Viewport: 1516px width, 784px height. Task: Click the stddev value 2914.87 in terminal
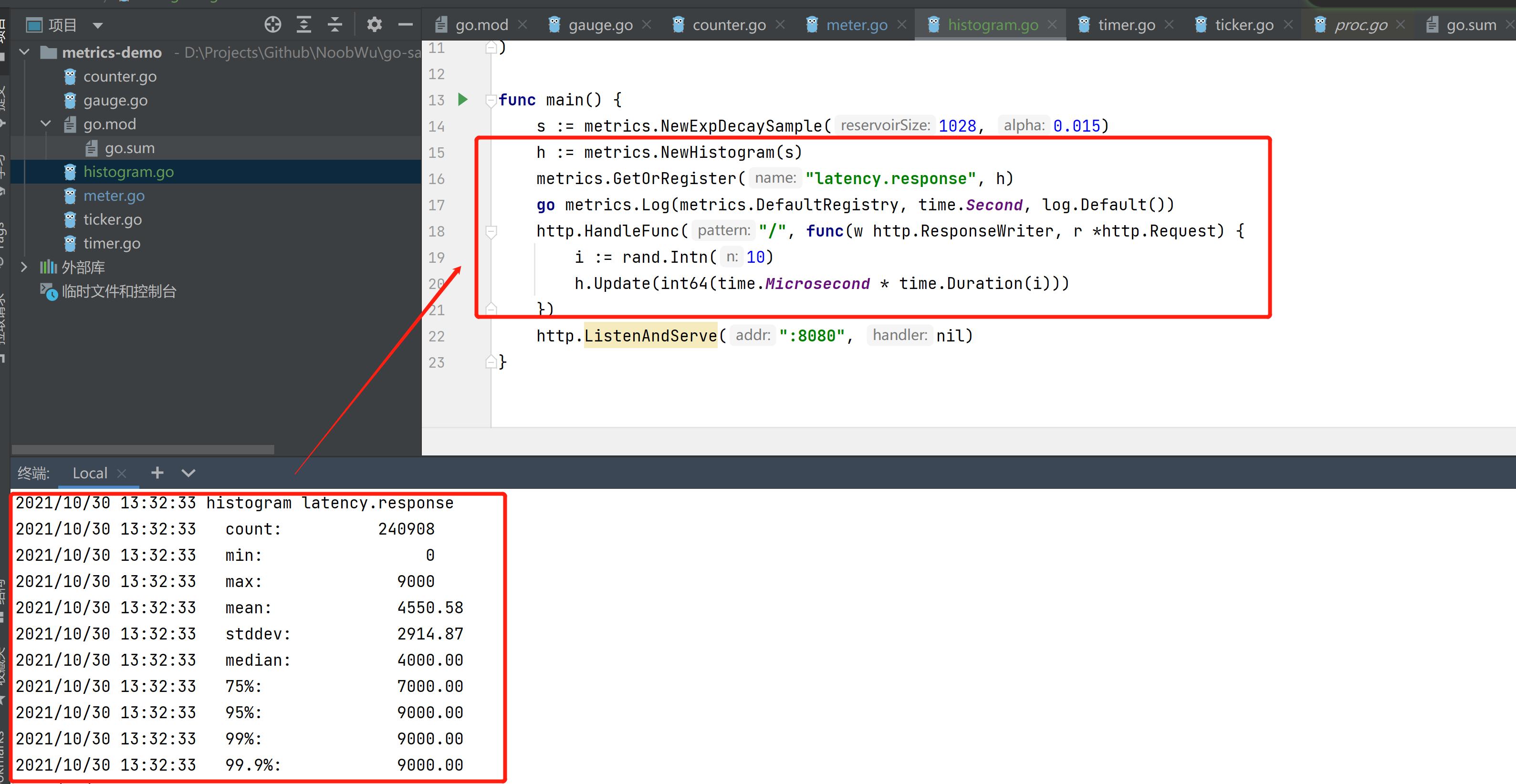pos(430,633)
